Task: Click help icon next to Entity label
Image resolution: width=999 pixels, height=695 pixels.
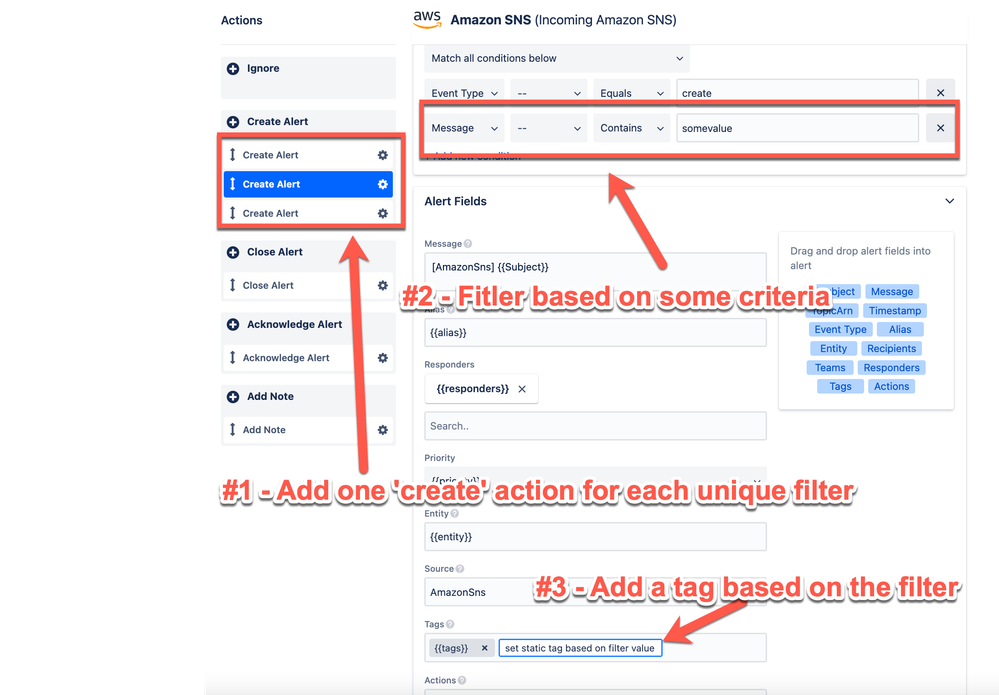Action: (454, 513)
